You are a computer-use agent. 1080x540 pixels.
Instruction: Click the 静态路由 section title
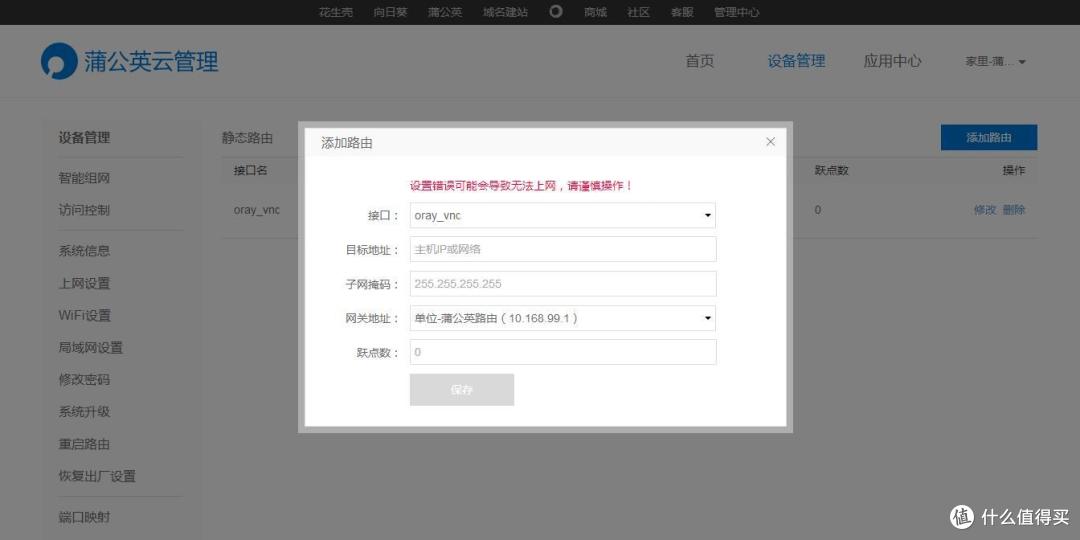(x=247, y=138)
